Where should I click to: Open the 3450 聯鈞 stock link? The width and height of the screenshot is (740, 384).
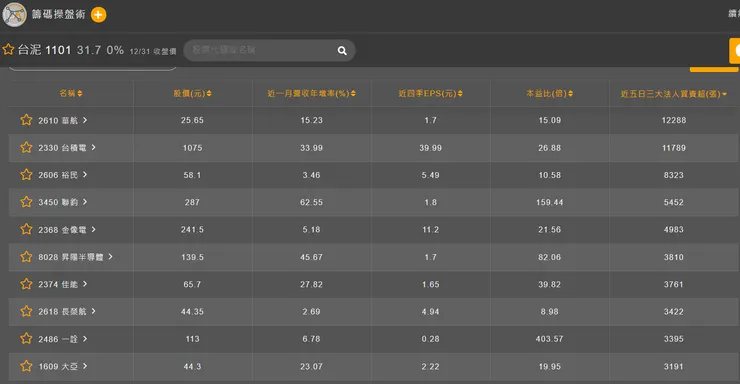(x=58, y=202)
